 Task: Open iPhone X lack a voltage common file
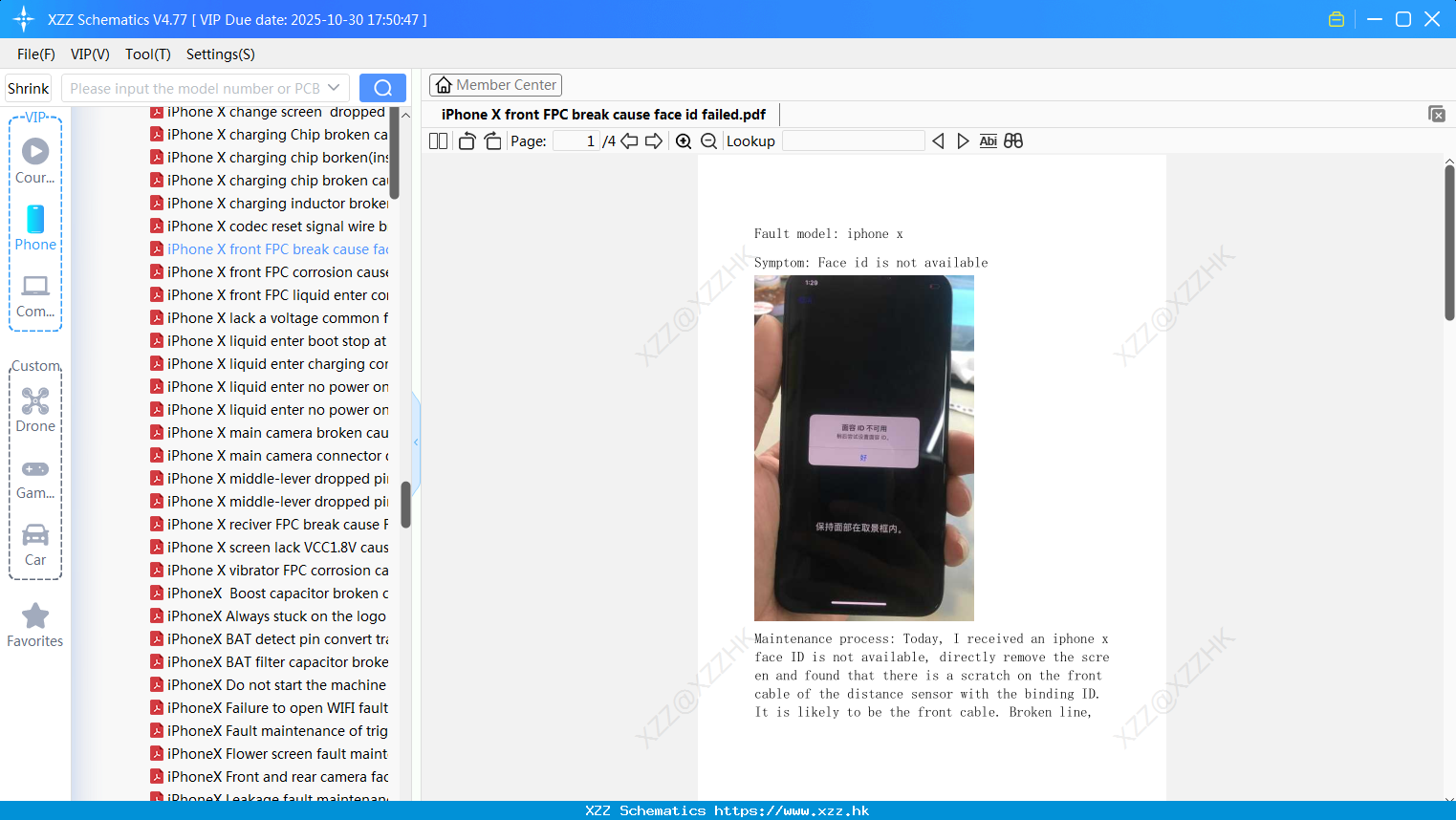point(268,318)
